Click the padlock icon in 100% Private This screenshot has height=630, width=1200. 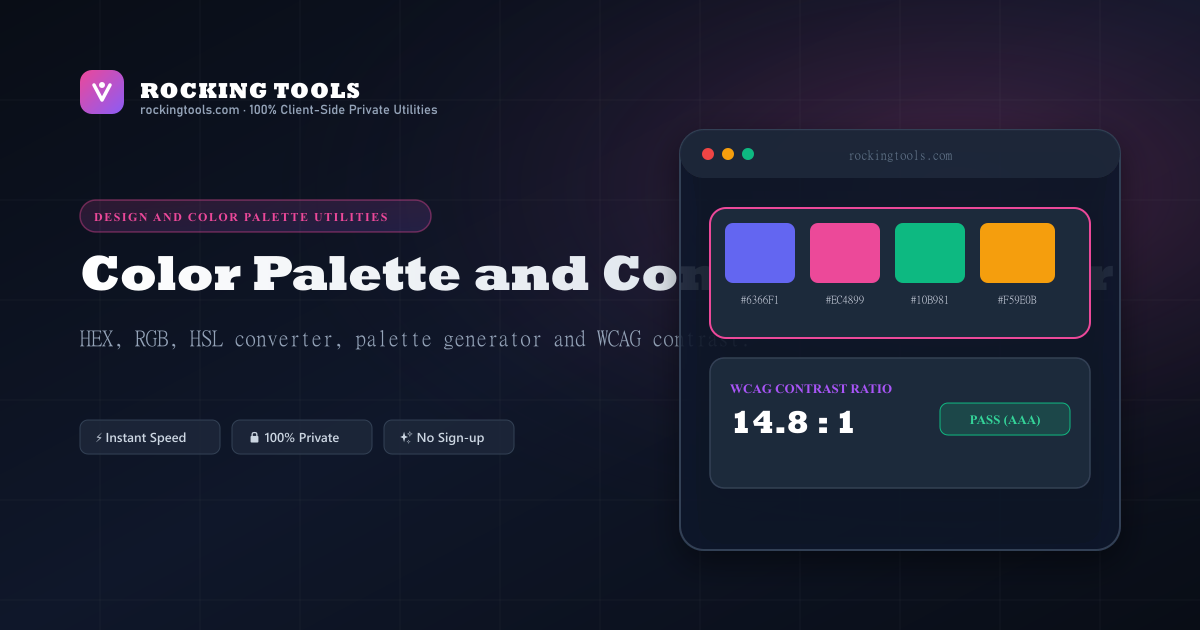pos(254,438)
